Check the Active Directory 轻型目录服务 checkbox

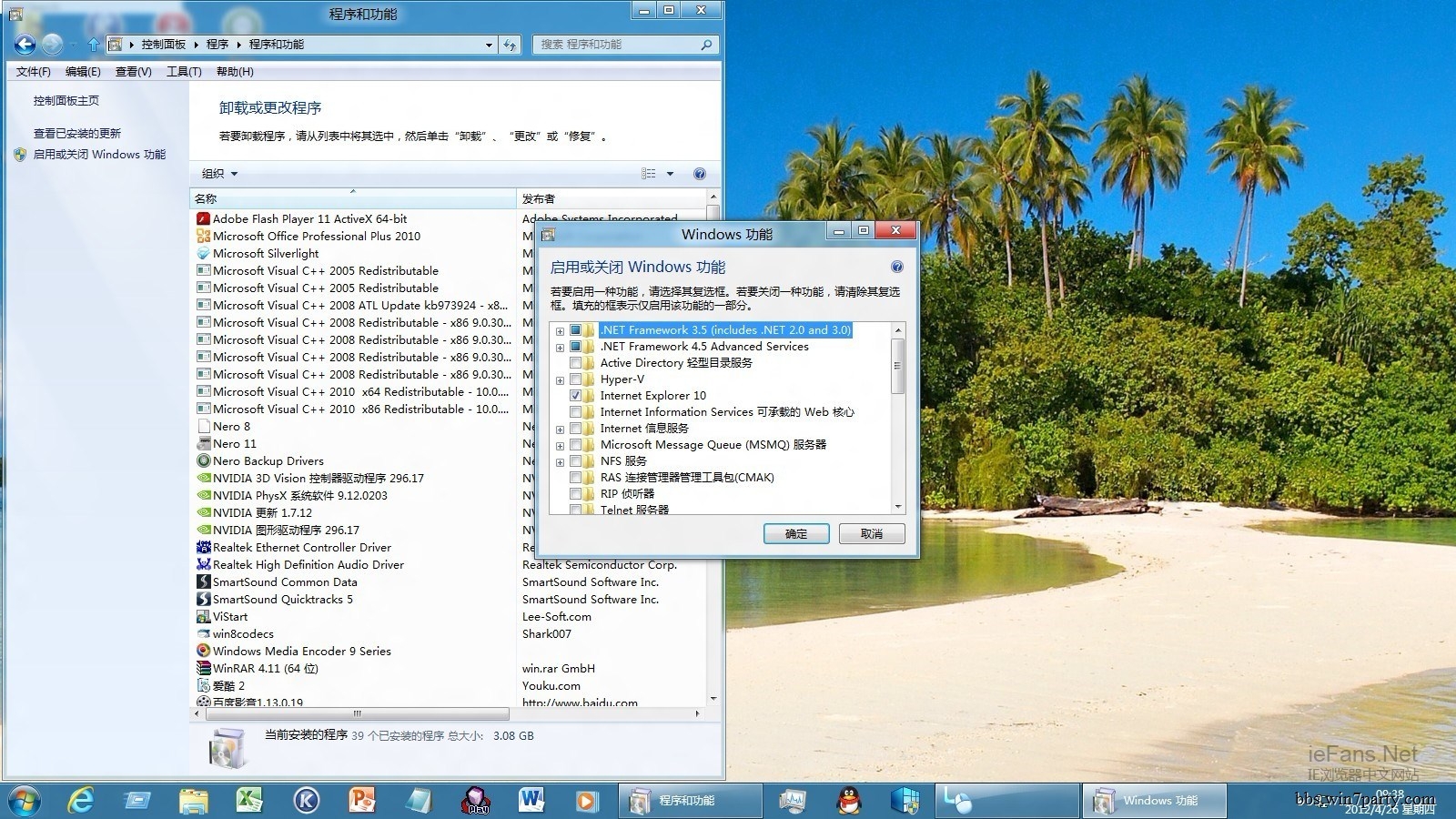[x=575, y=363]
